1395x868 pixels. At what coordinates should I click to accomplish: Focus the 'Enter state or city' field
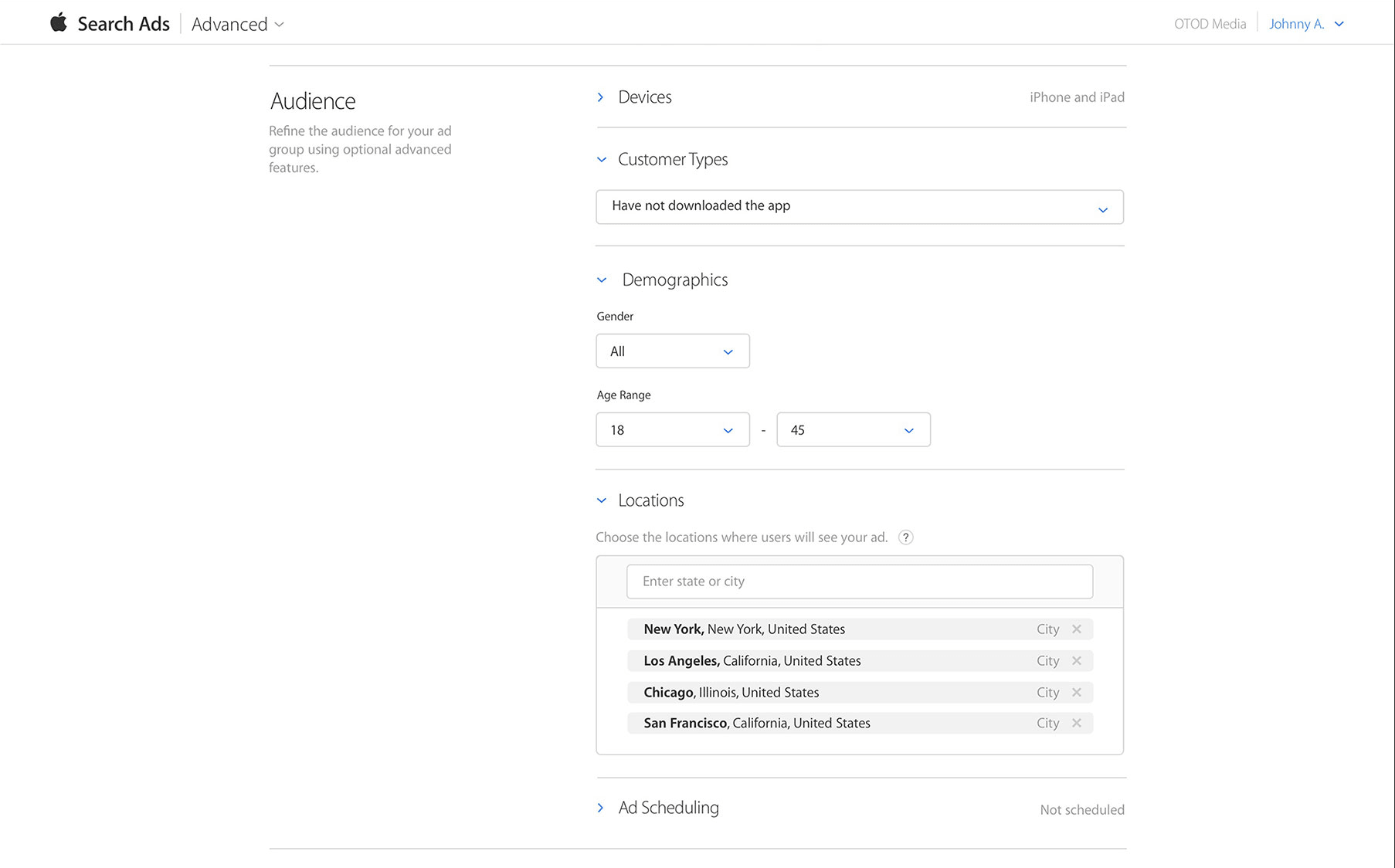coord(860,581)
